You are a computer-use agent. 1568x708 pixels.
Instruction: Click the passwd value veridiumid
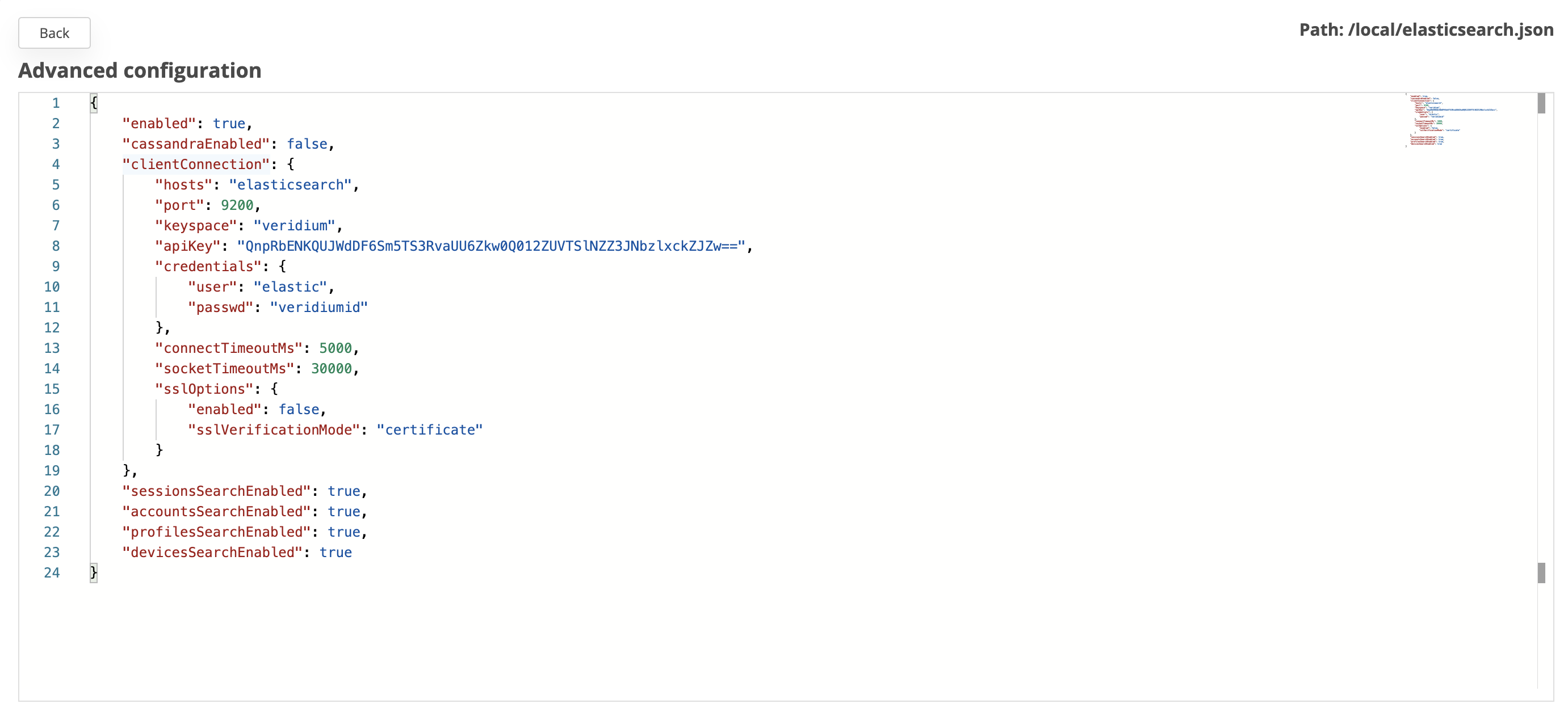pyautogui.click(x=318, y=307)
